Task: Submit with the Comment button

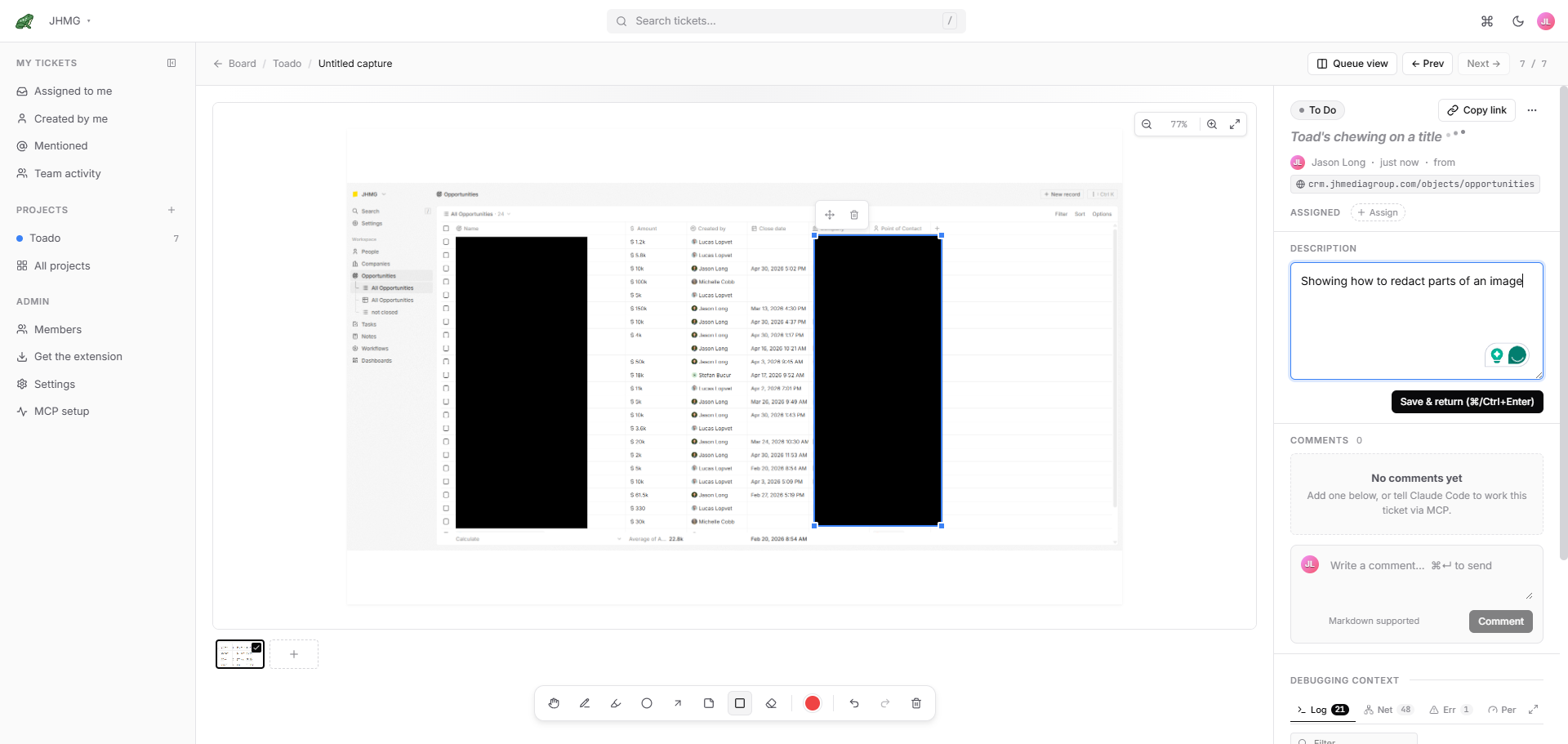Action: pos(1501,621)
